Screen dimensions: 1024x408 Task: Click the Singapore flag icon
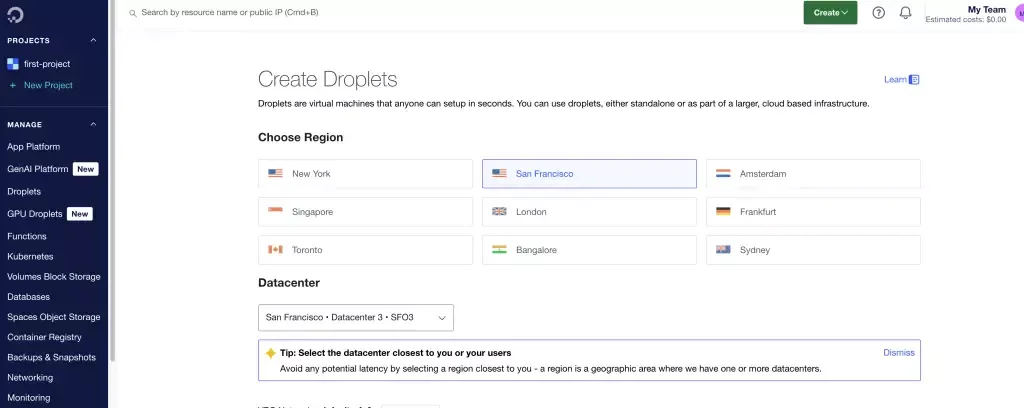coord(275,212)
